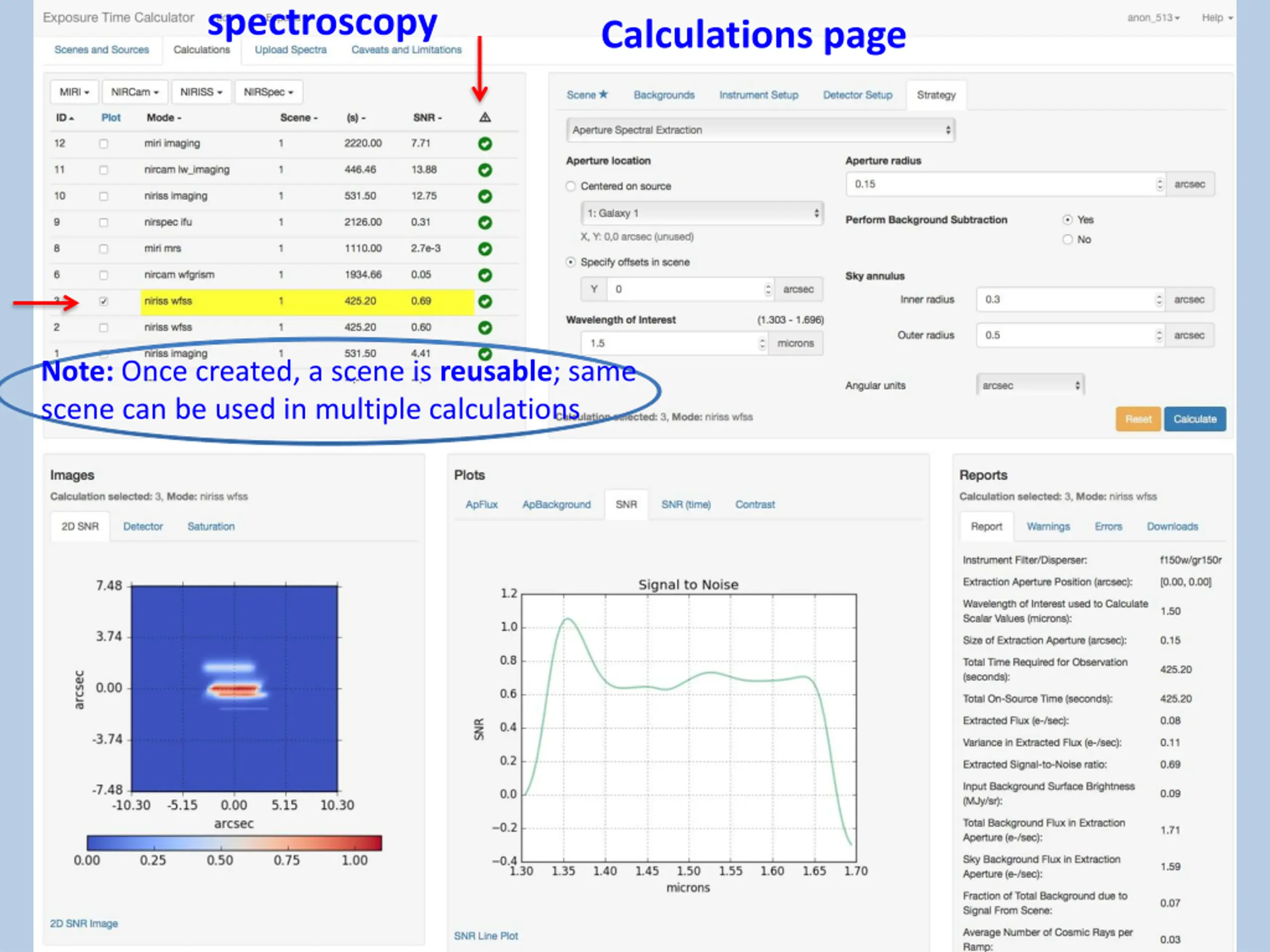This screenshot has width=1270, height=952.
Task: Check plot box for nircam wfgrism row
Action: click(103, 275)
